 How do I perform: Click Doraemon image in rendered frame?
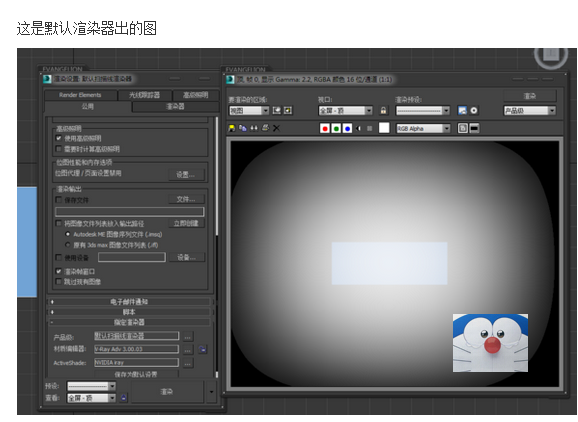coord(490,343)
